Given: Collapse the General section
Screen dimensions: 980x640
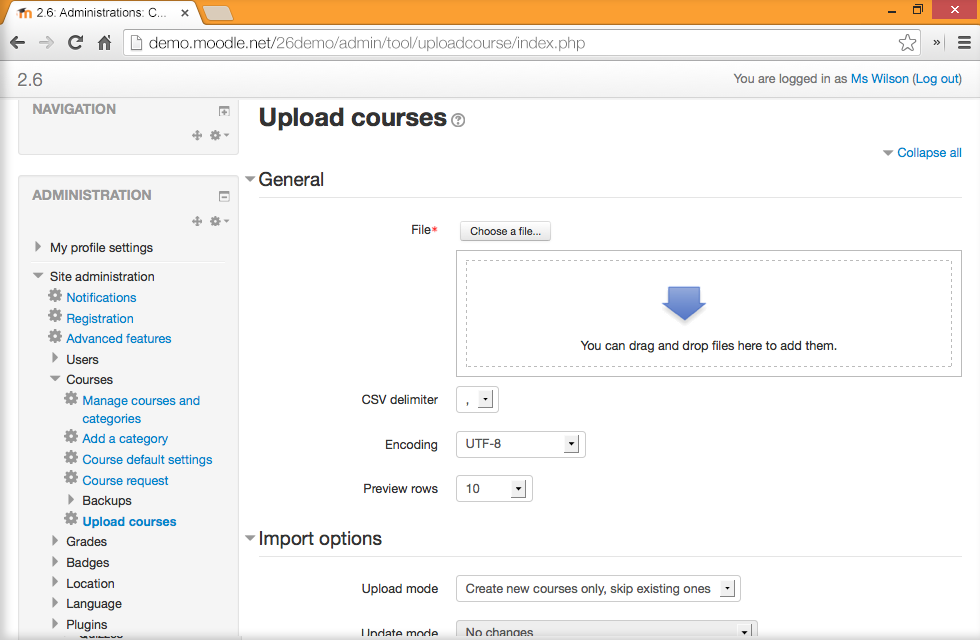Looking at the screenshot, I should (x=290, y=180).
